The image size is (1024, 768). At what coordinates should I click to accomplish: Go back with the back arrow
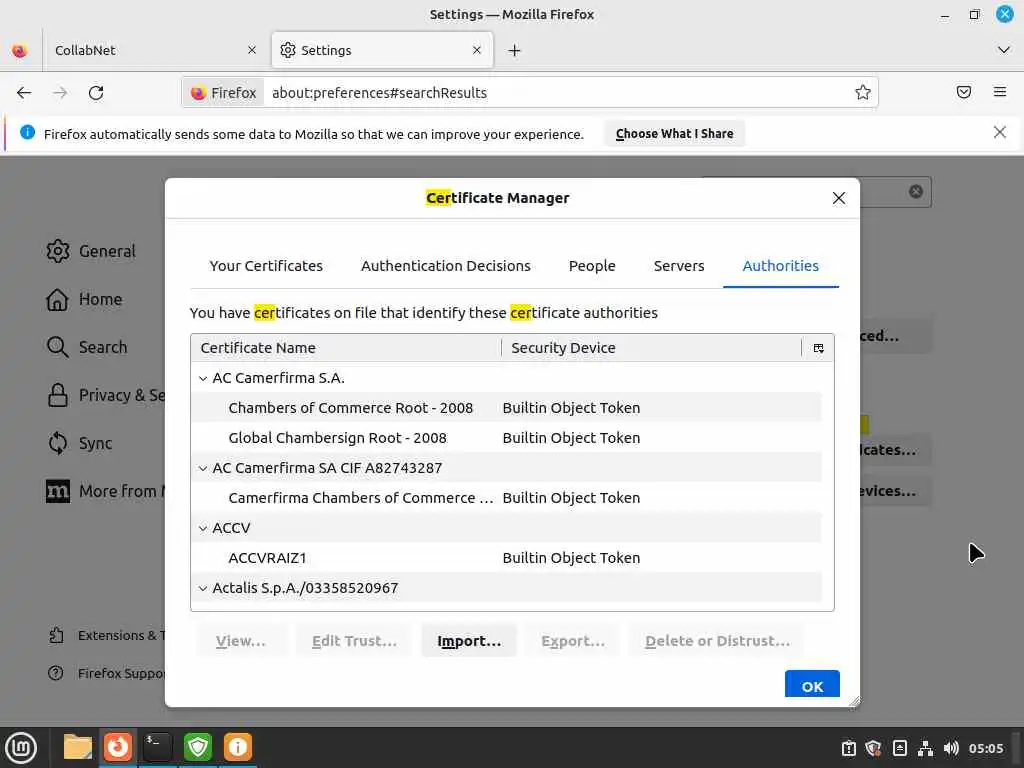click(x=24, y=93)
